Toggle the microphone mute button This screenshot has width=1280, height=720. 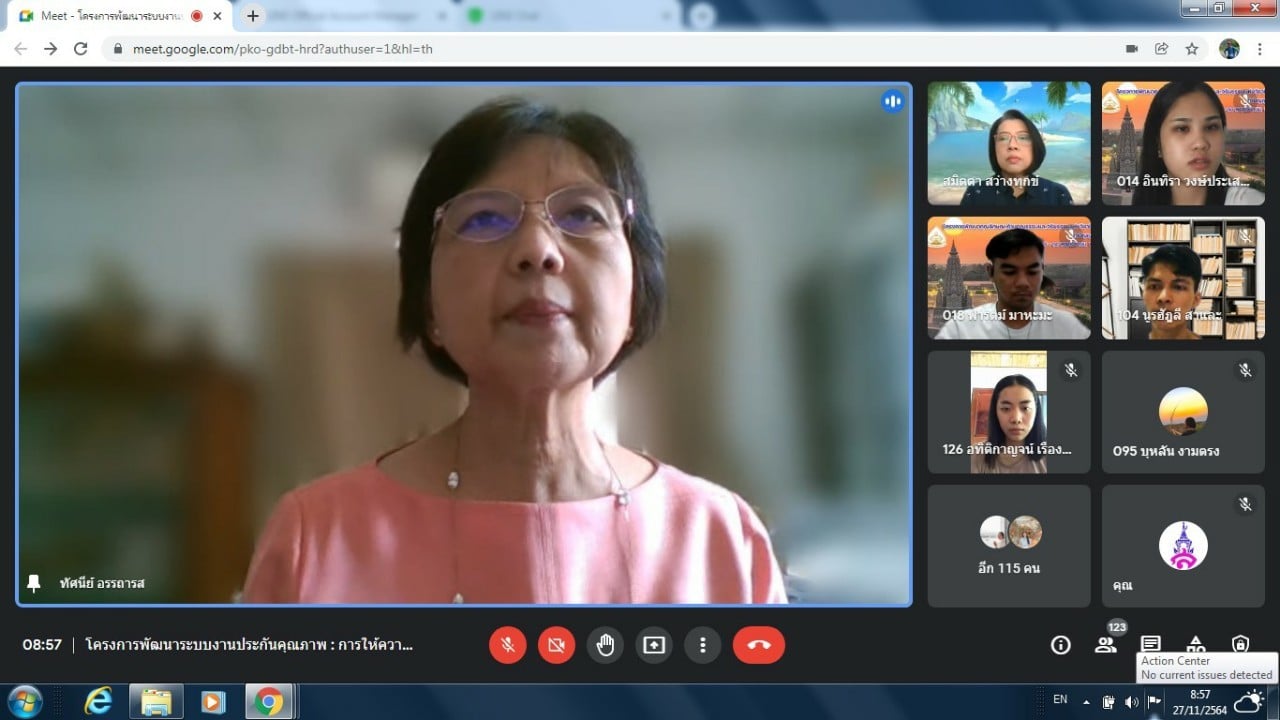(x=508, y=645)
